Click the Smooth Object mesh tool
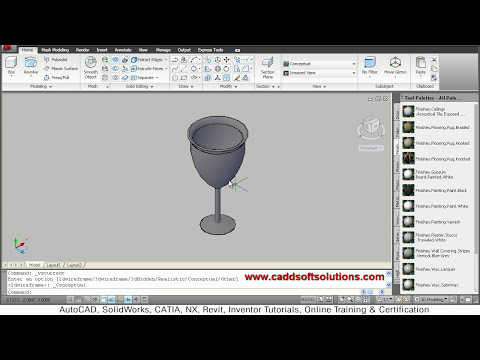This screenshot has height=360, width=480. pyautogui.click(x=91, y=67)
